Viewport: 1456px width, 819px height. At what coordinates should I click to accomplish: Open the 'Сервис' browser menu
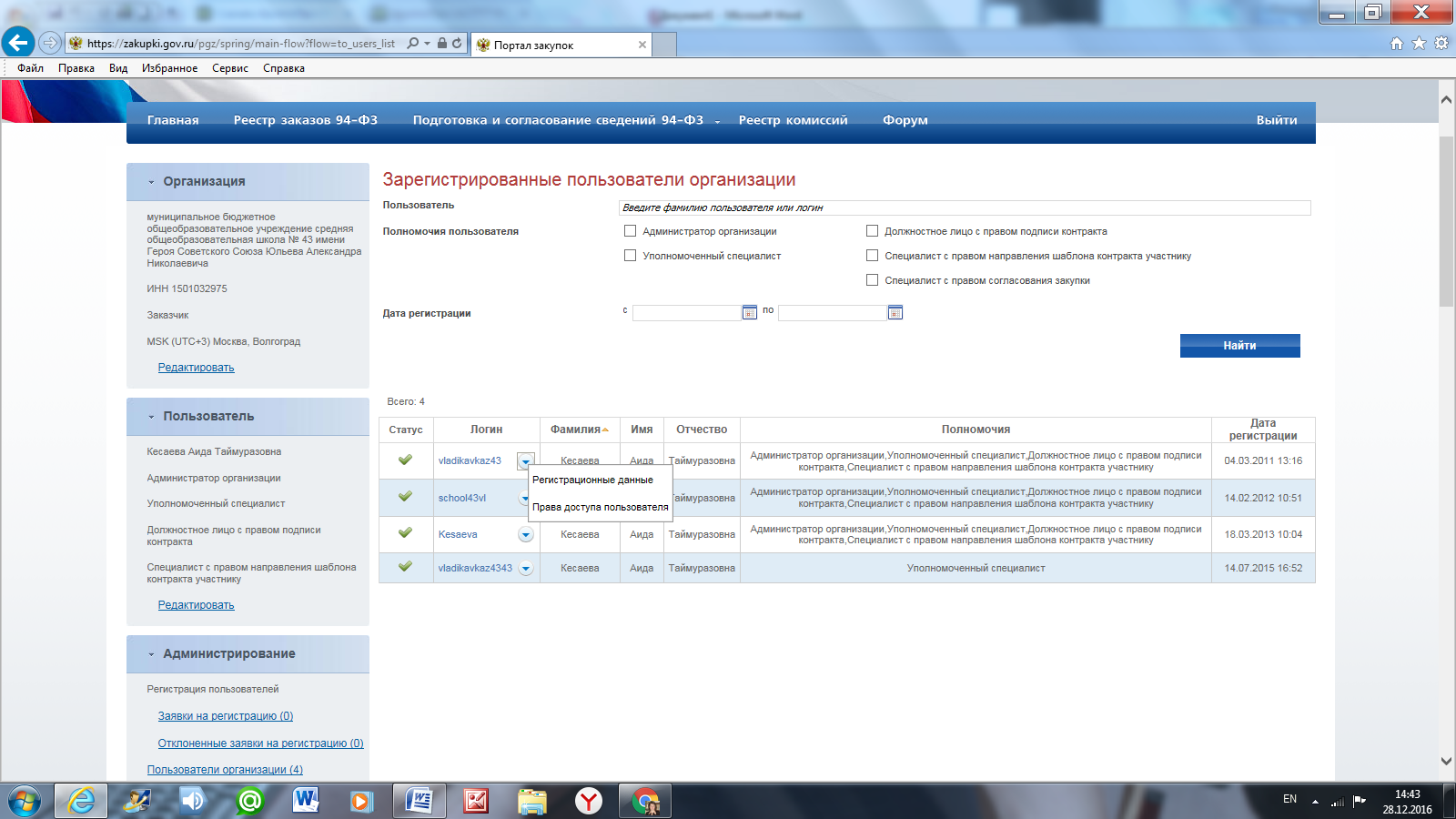(x=229, y=68)
